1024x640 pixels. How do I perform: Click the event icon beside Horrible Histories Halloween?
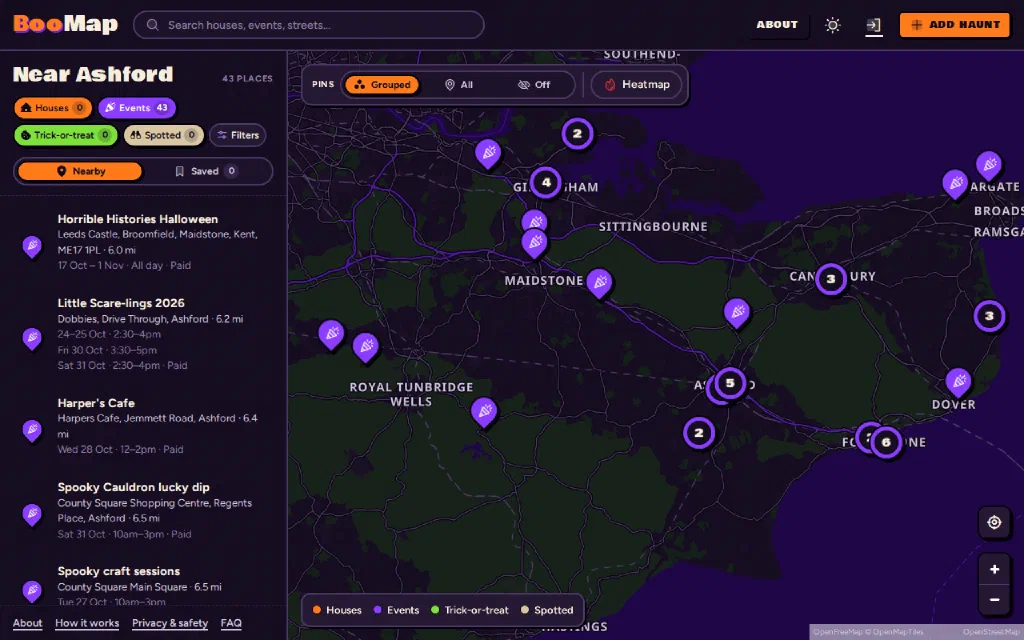(x=32, y=247)
